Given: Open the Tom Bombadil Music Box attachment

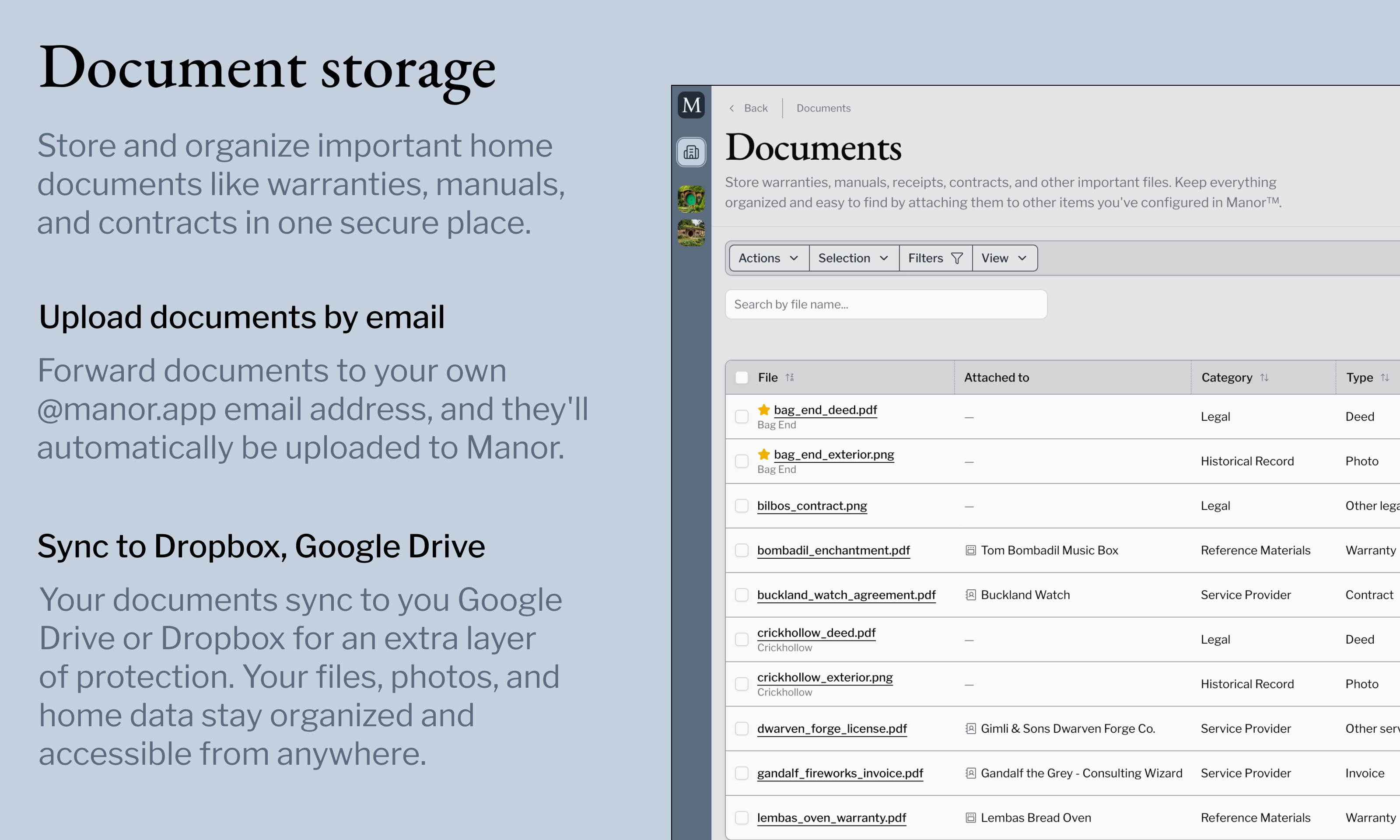Looking at the screenshot, I should point(1049,550).
